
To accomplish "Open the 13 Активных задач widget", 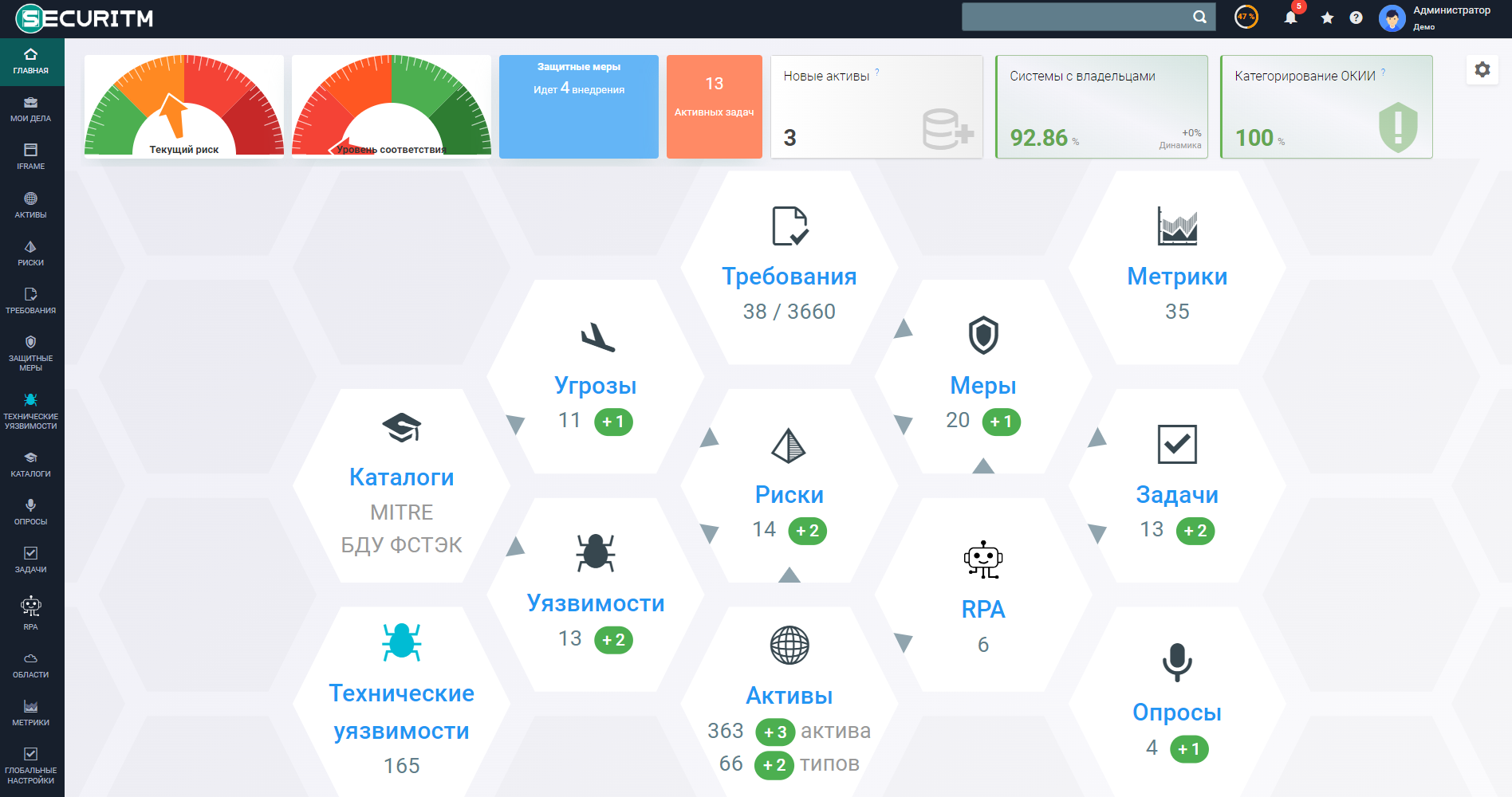I will pyautogui.click(x=715, y=107).
